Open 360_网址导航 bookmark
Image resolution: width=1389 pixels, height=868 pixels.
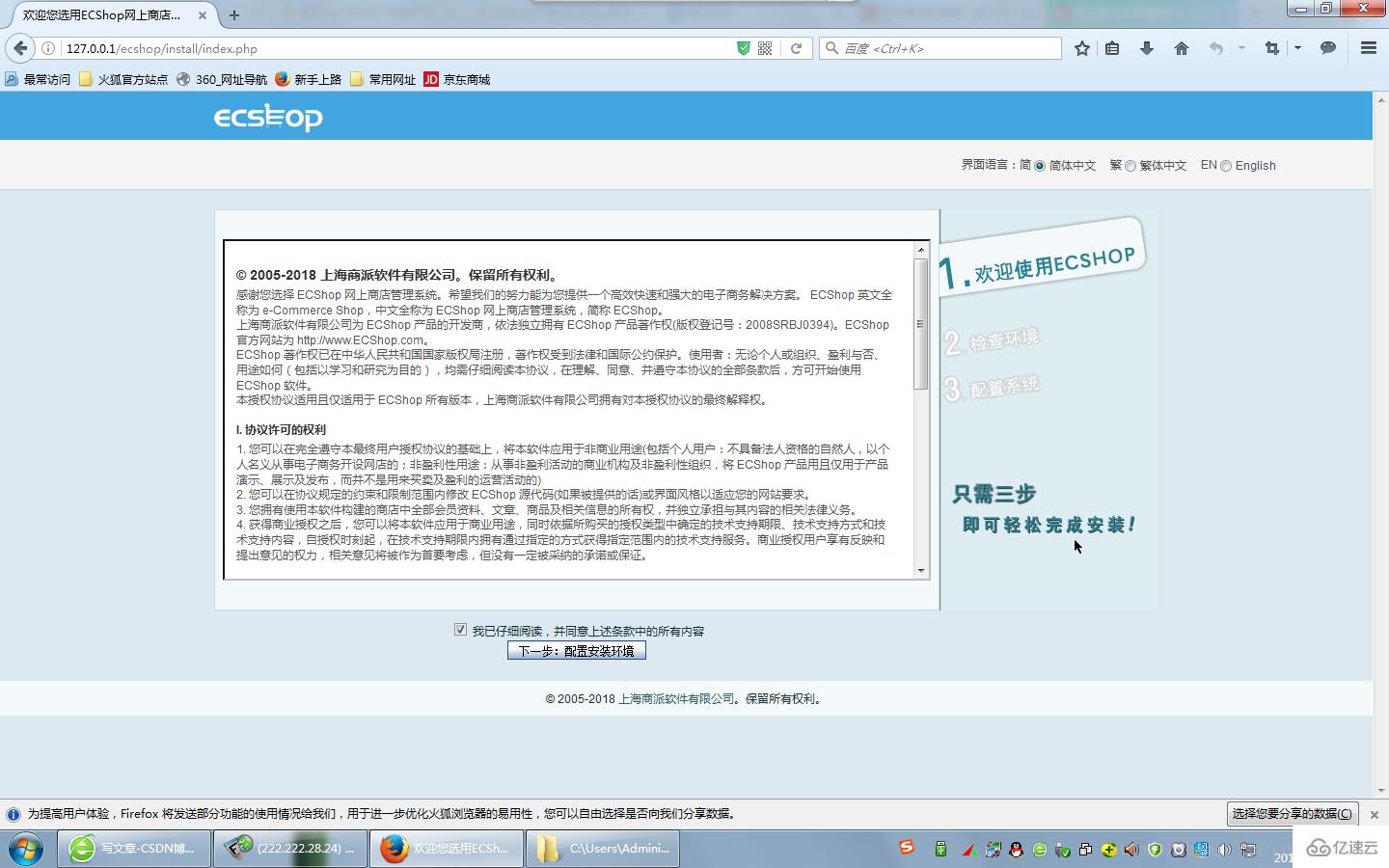coord(222,79)
